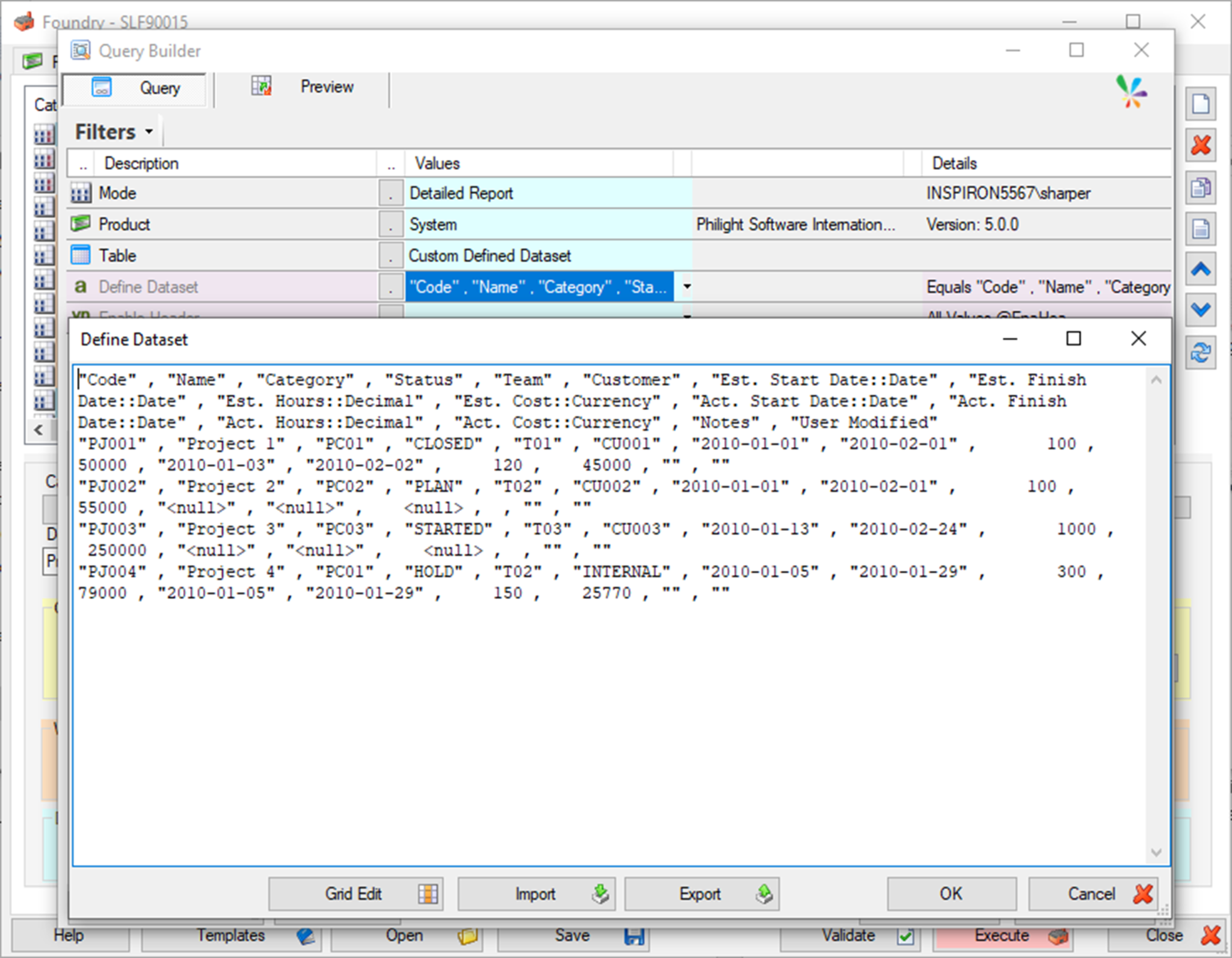Confirm the dataset with OK
The height and width of the screenshot is (958, 1232).
point(952,894)
